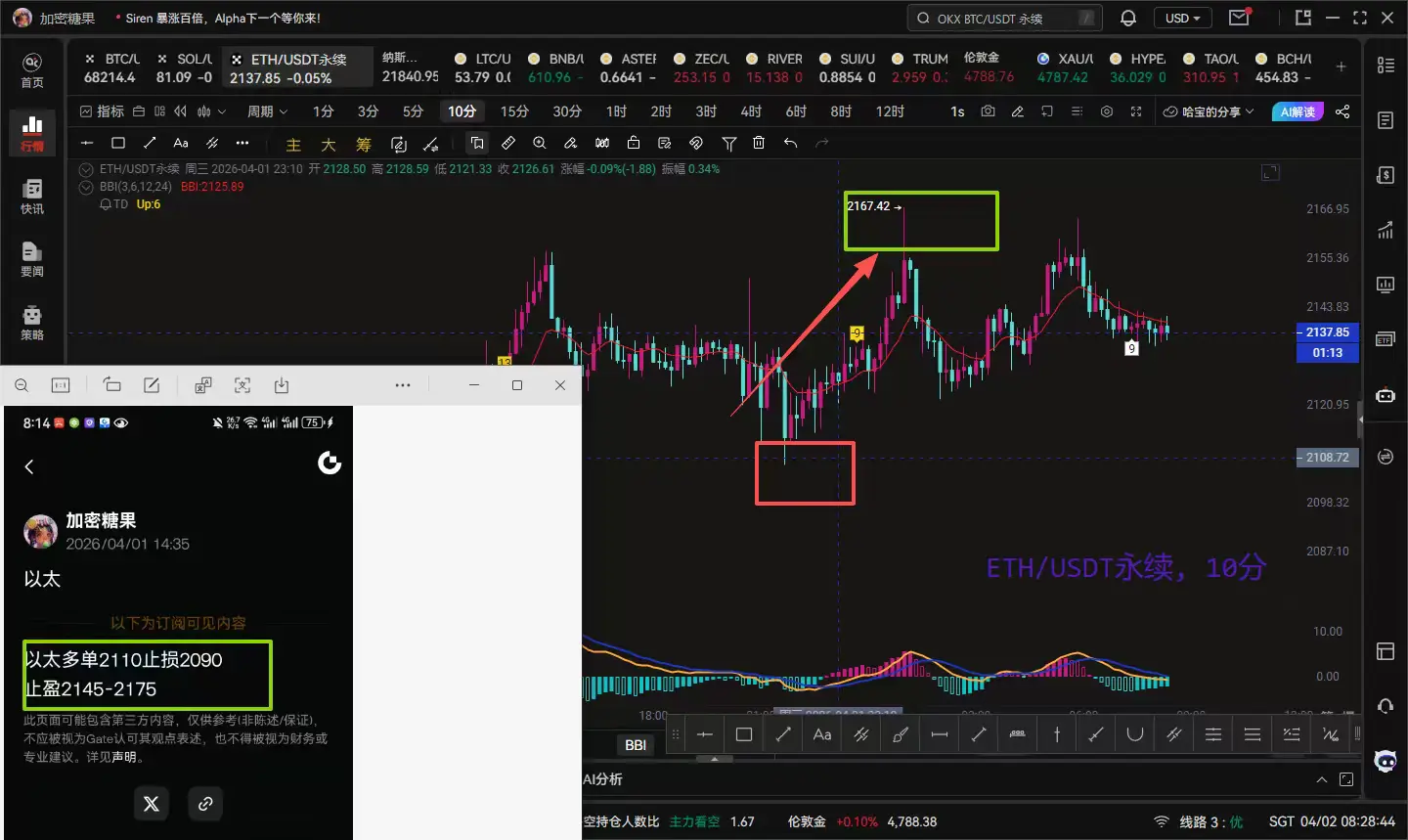The width and height of the screenshot is (1408, 840).
Task: Select the 1时 timeframe
Action: click(x=616, y=111)
